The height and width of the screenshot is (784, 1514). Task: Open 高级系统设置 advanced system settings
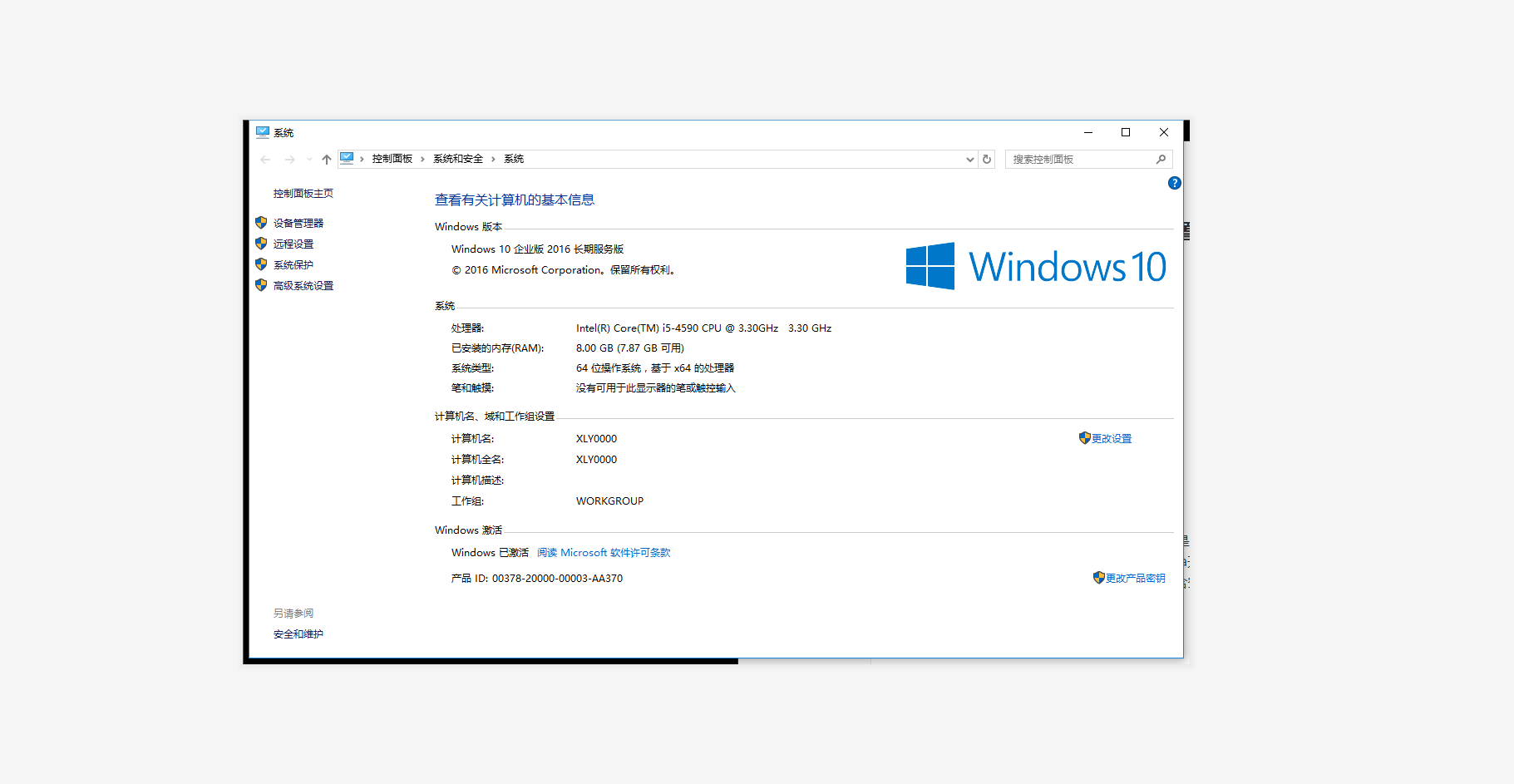pos(303,285)
